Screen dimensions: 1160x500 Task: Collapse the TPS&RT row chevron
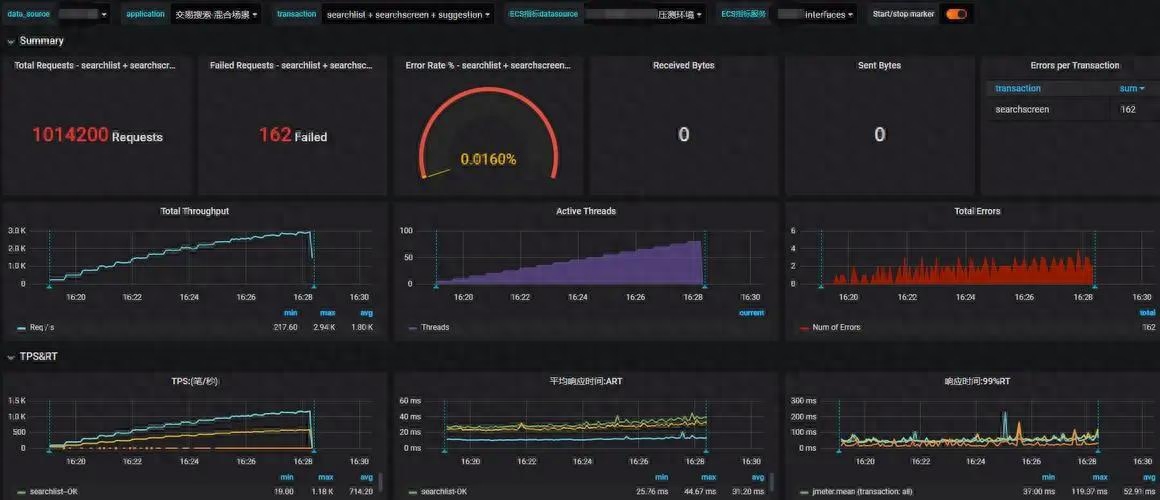pos(11,357)
